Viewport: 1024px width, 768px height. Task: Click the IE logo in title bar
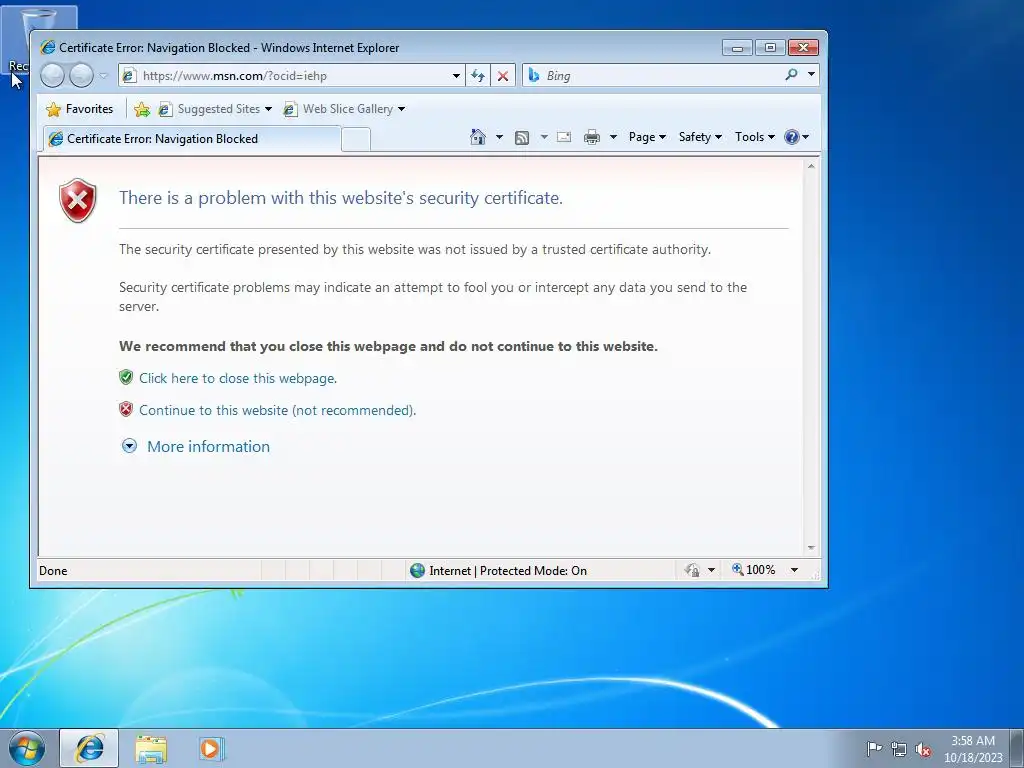(x=48, y=48)
